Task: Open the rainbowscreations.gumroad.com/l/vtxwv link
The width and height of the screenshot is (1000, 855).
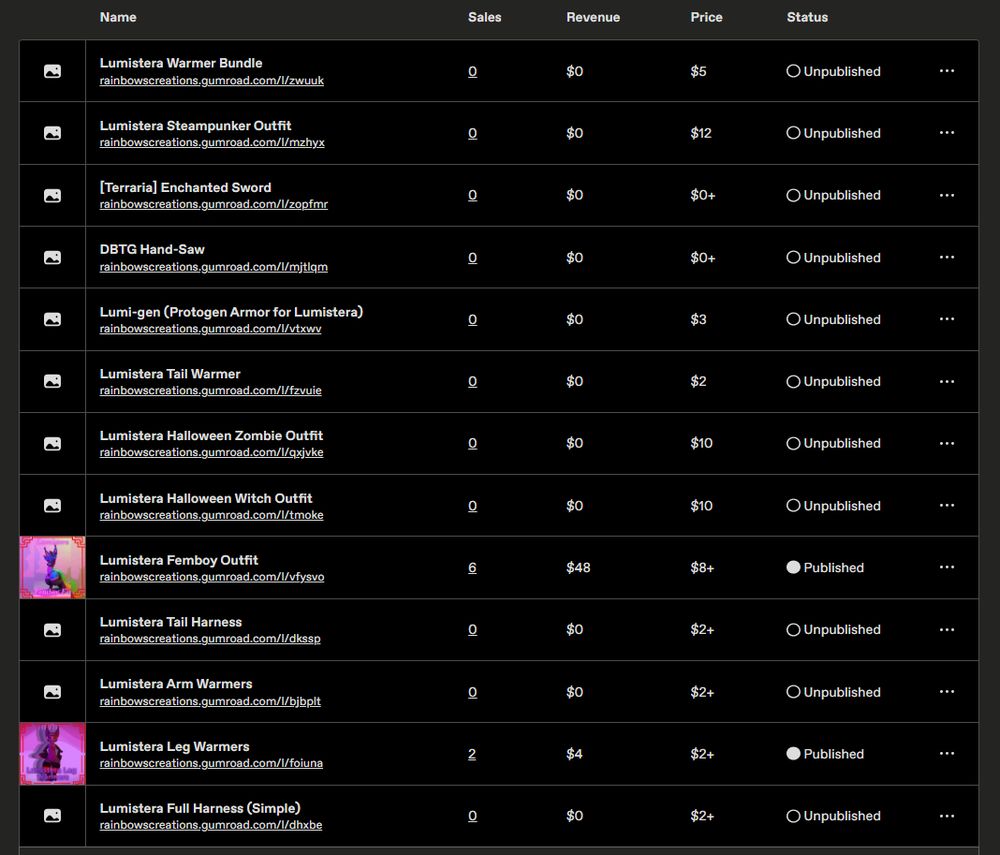Action: pyautogui.click(x=210, y=328)
